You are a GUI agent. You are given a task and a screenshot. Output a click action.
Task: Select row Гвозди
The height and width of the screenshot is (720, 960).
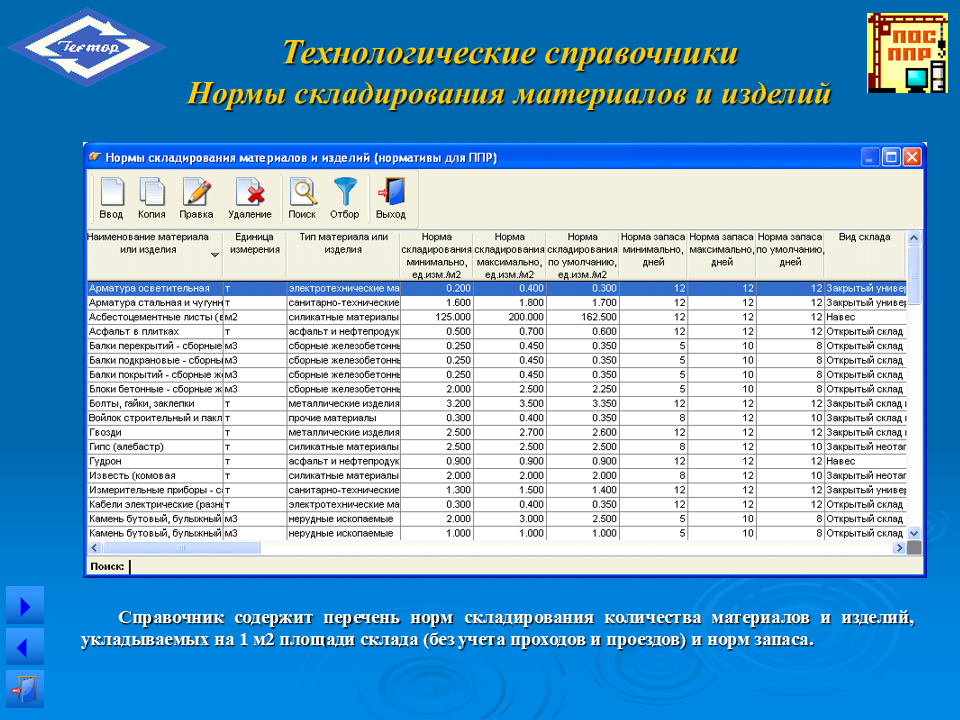coord(497,432)
